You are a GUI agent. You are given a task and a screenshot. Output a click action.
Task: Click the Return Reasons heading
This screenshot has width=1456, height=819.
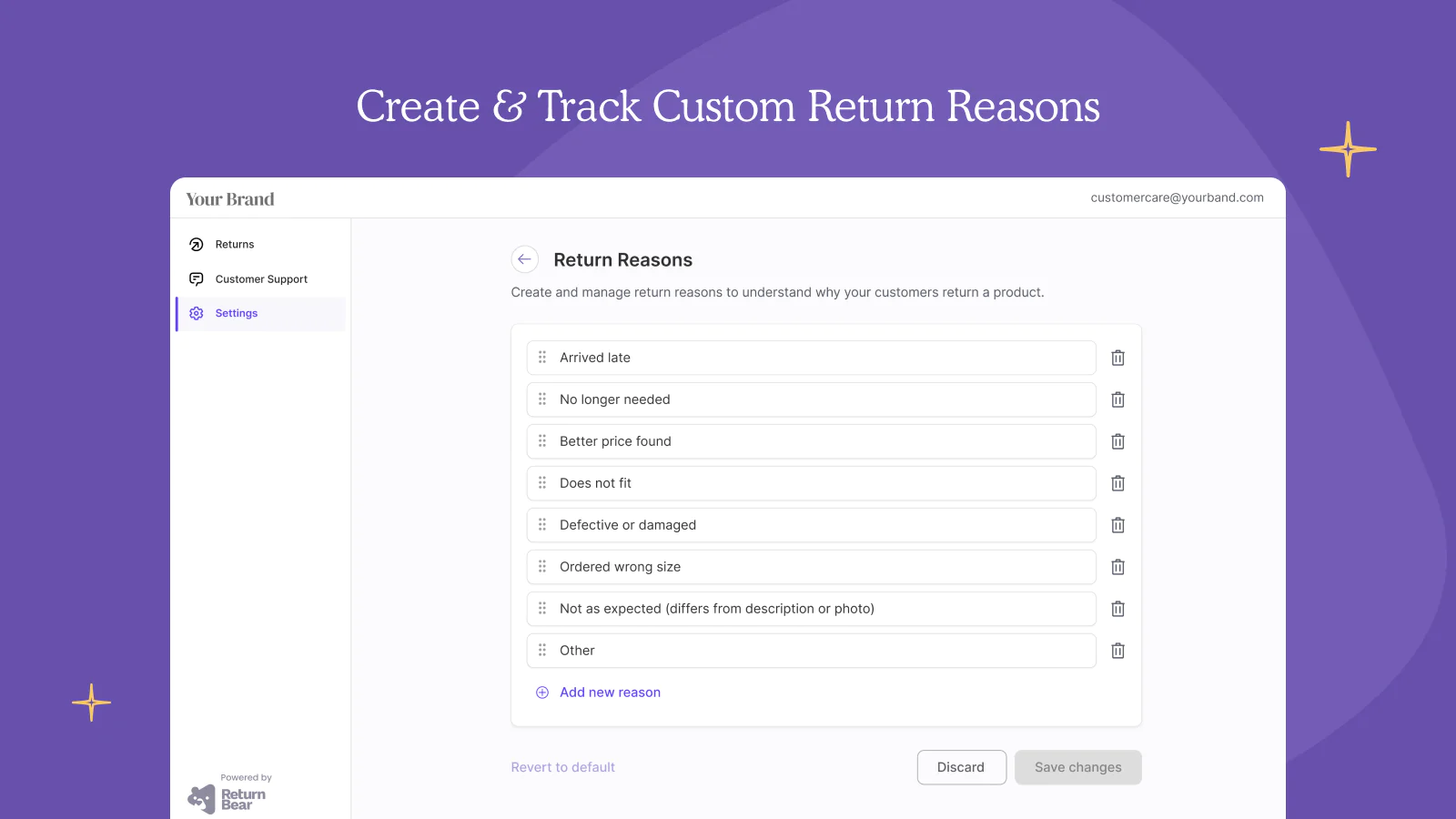tap(622, 260)
